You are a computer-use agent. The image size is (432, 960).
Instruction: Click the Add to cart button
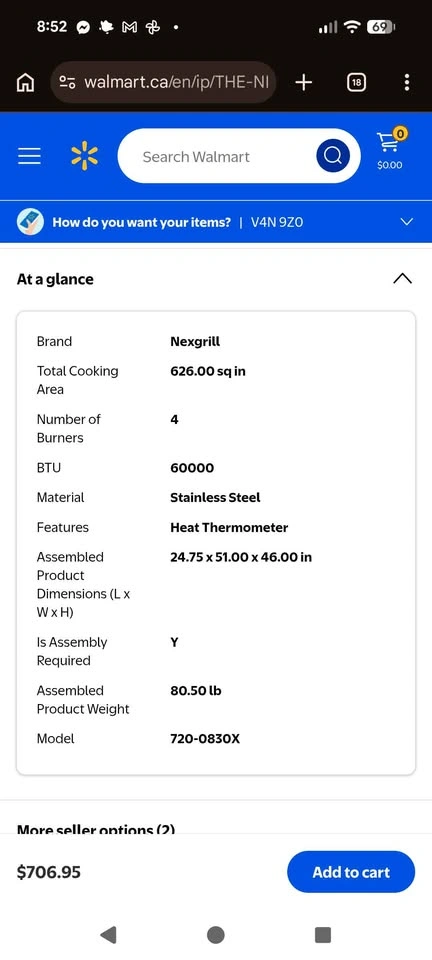(351, 872)
